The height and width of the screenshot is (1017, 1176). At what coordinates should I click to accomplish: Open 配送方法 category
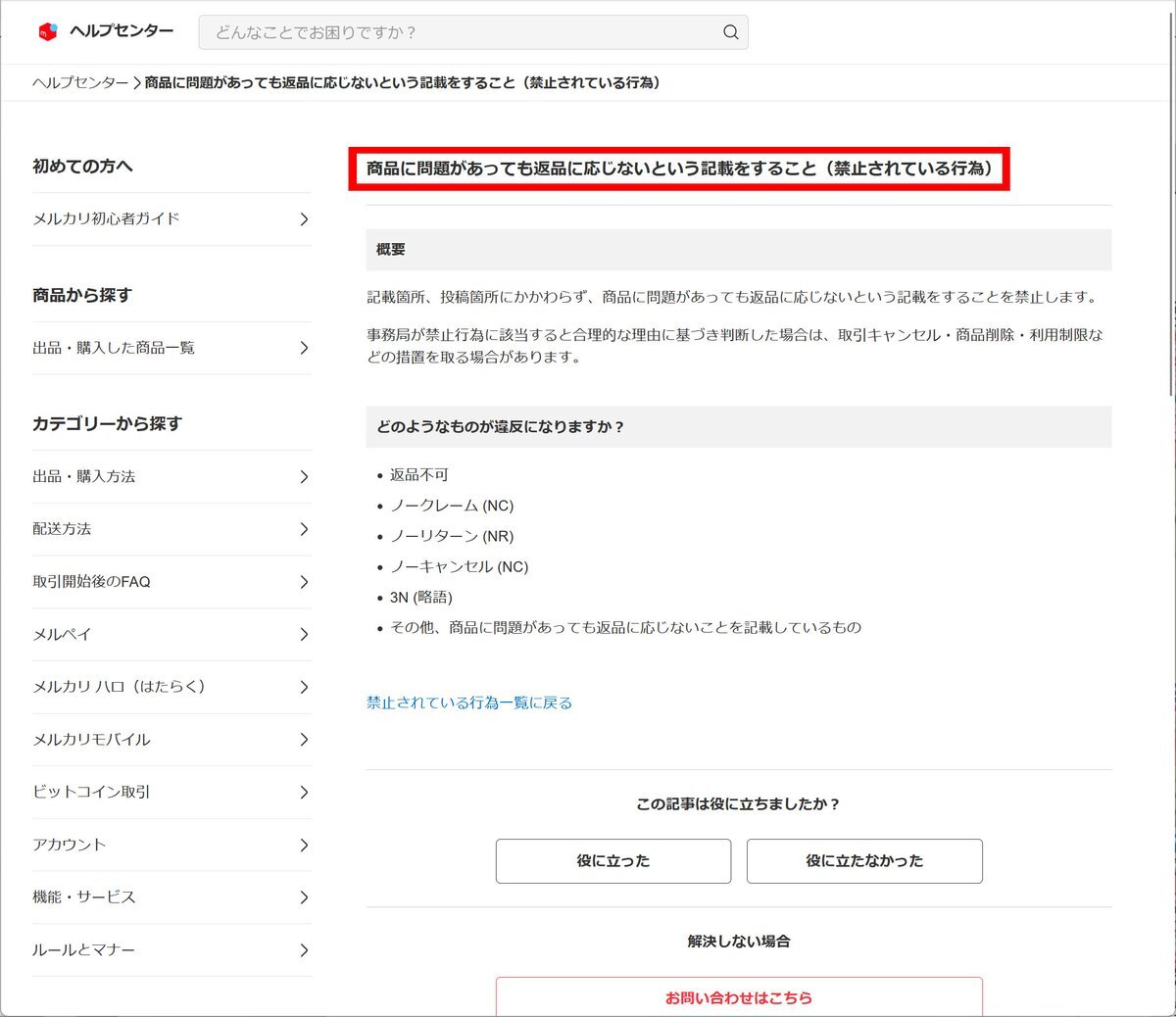tap(171, 529)
